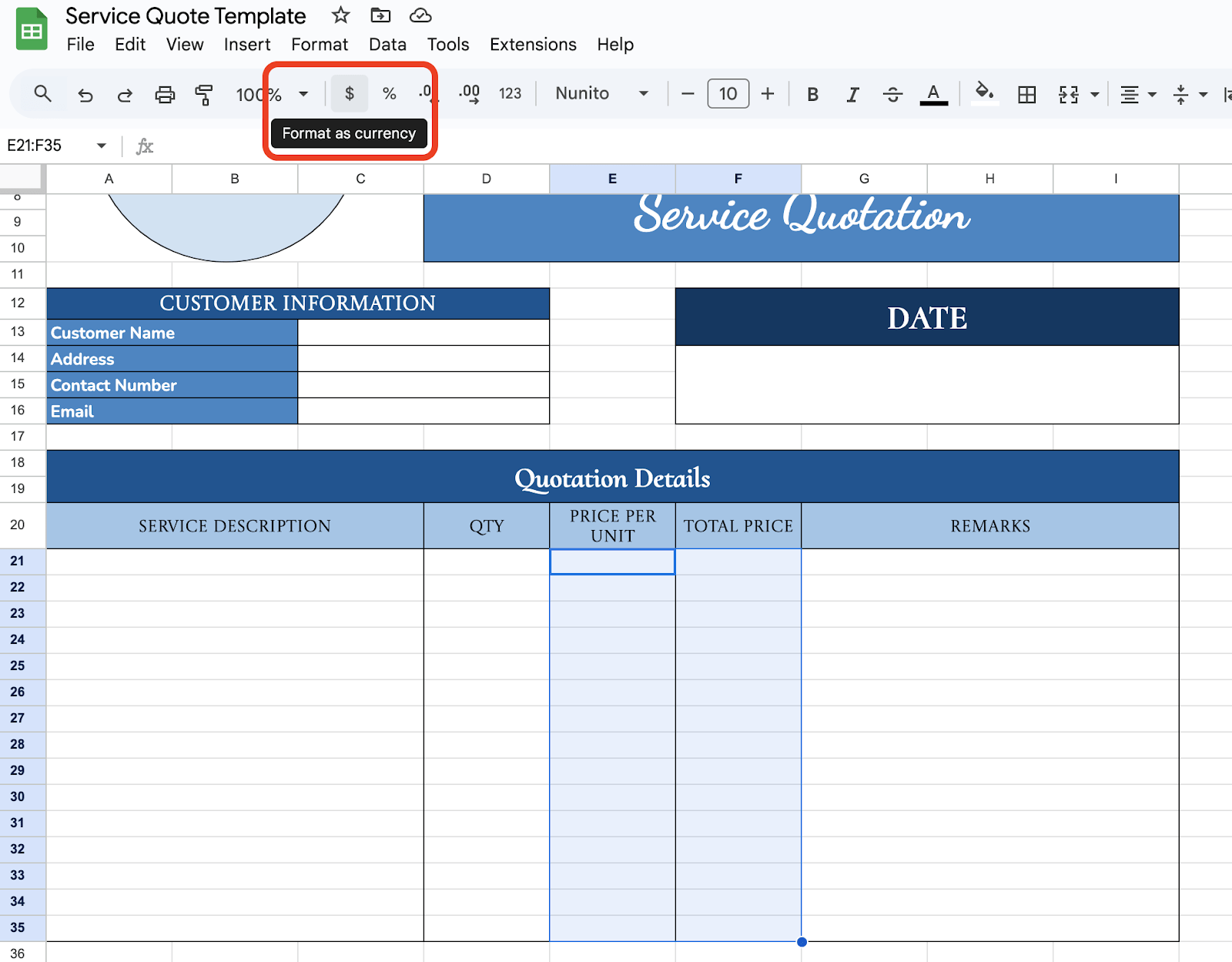
Task: Open the Format menu
Action: tap(319, 45)
